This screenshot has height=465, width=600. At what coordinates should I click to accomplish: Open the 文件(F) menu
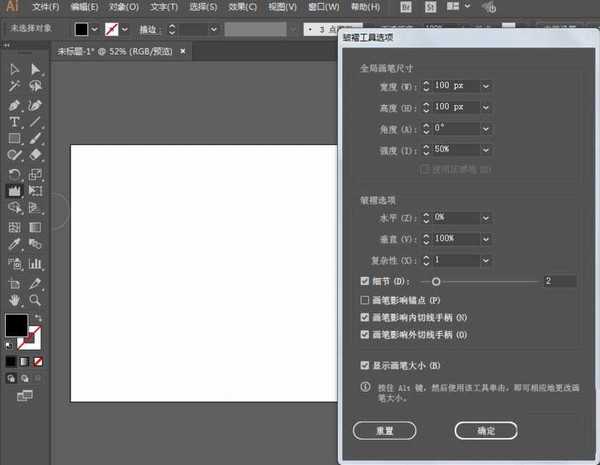coord(46,7)
